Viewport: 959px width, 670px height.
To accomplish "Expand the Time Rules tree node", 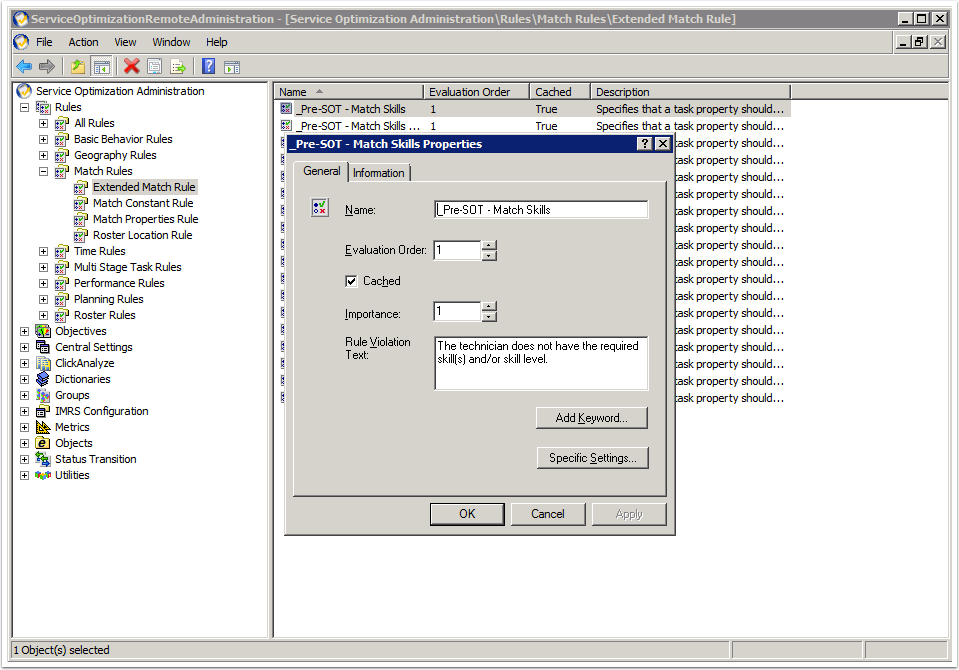I will point(43,251).
